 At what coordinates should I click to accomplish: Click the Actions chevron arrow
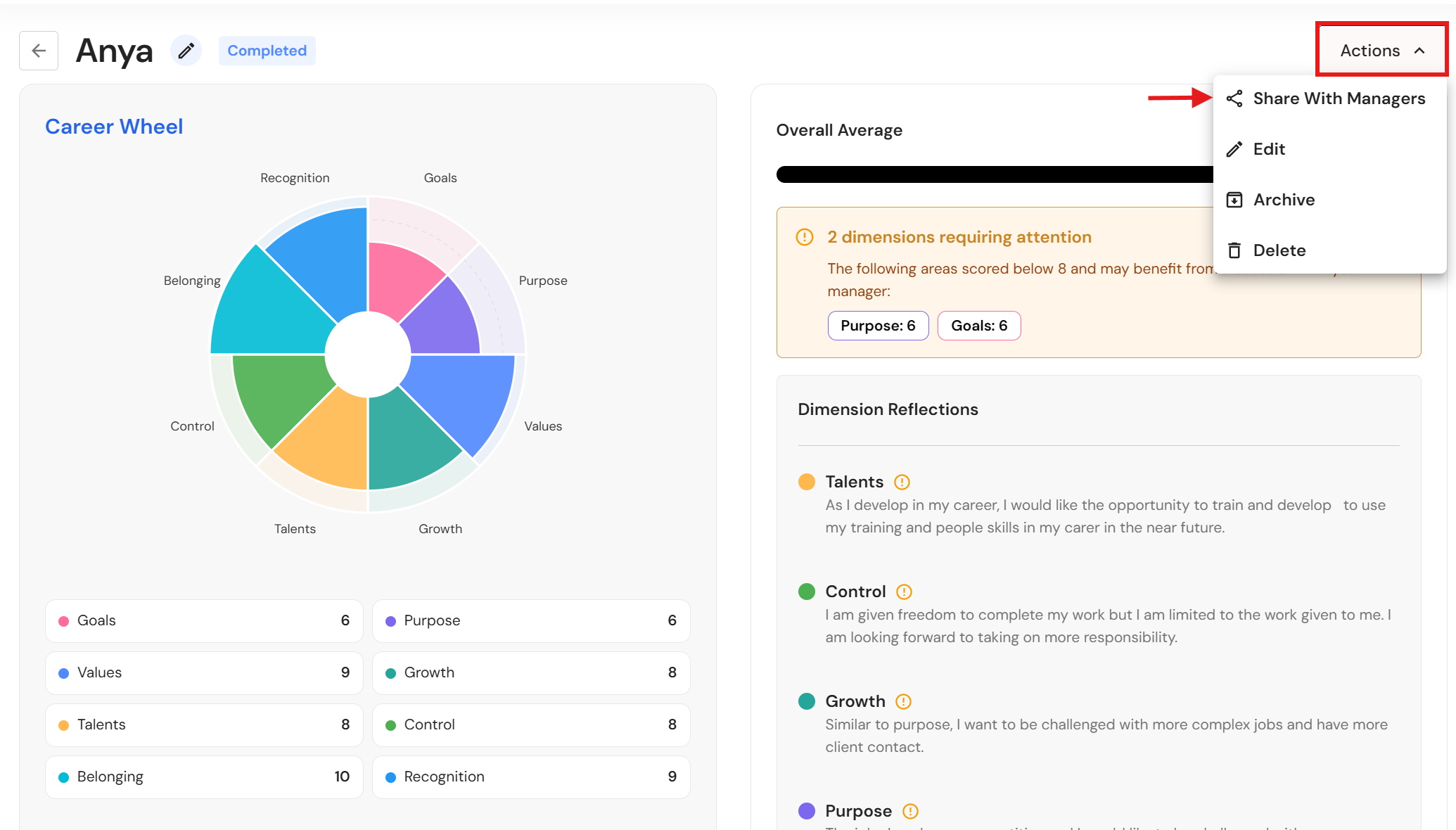click(x=1419, y=51)
